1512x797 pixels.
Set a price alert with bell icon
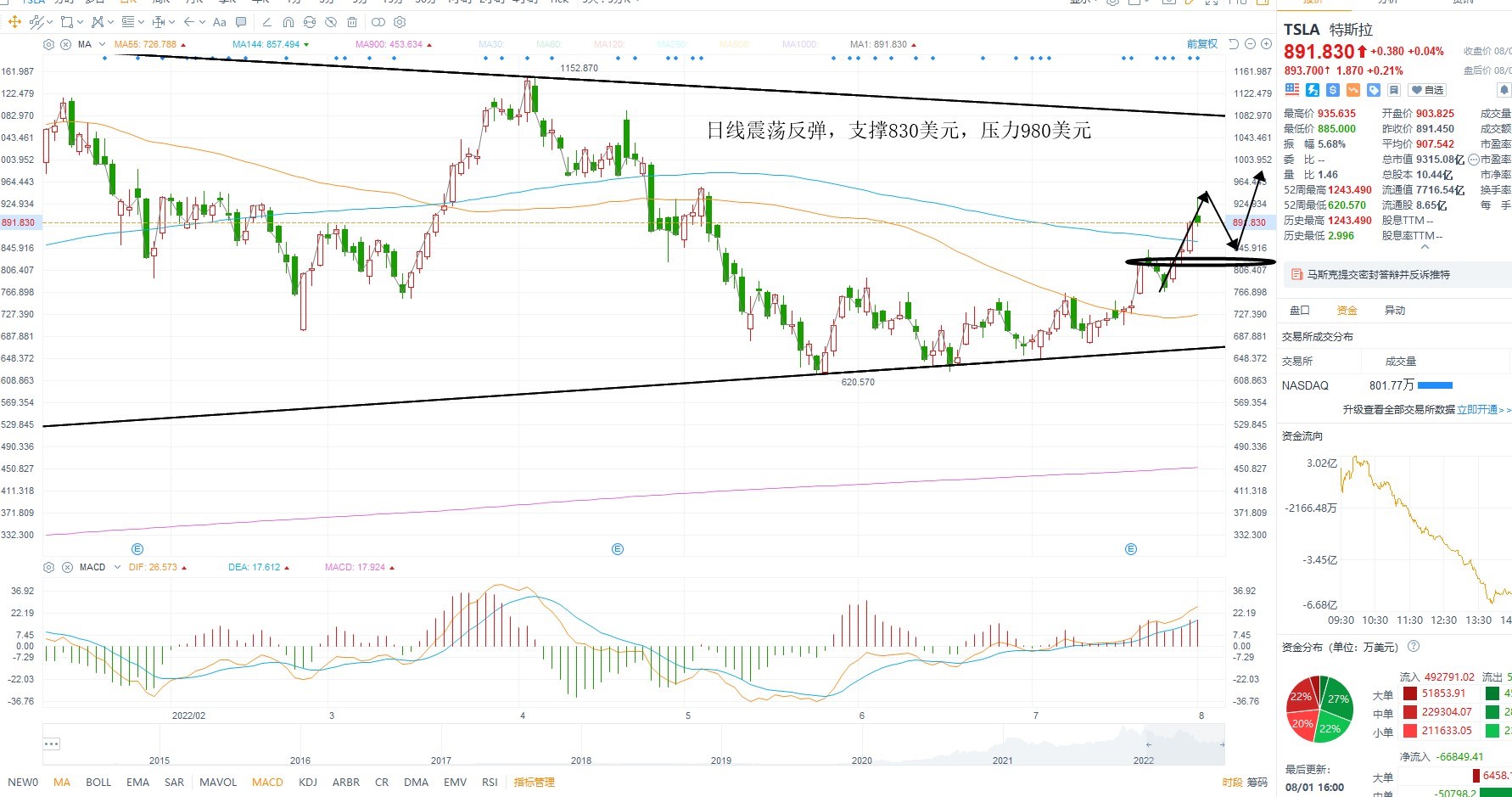tap(1504, 90)
